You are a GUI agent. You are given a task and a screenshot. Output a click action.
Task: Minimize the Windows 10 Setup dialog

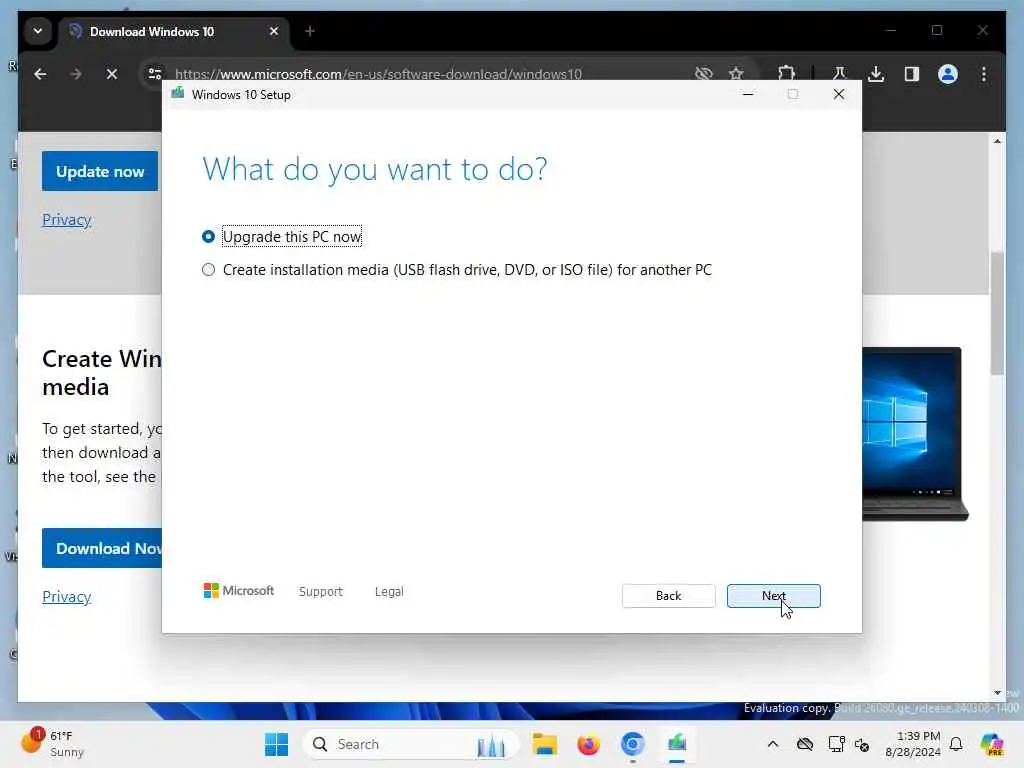point(748,95)
